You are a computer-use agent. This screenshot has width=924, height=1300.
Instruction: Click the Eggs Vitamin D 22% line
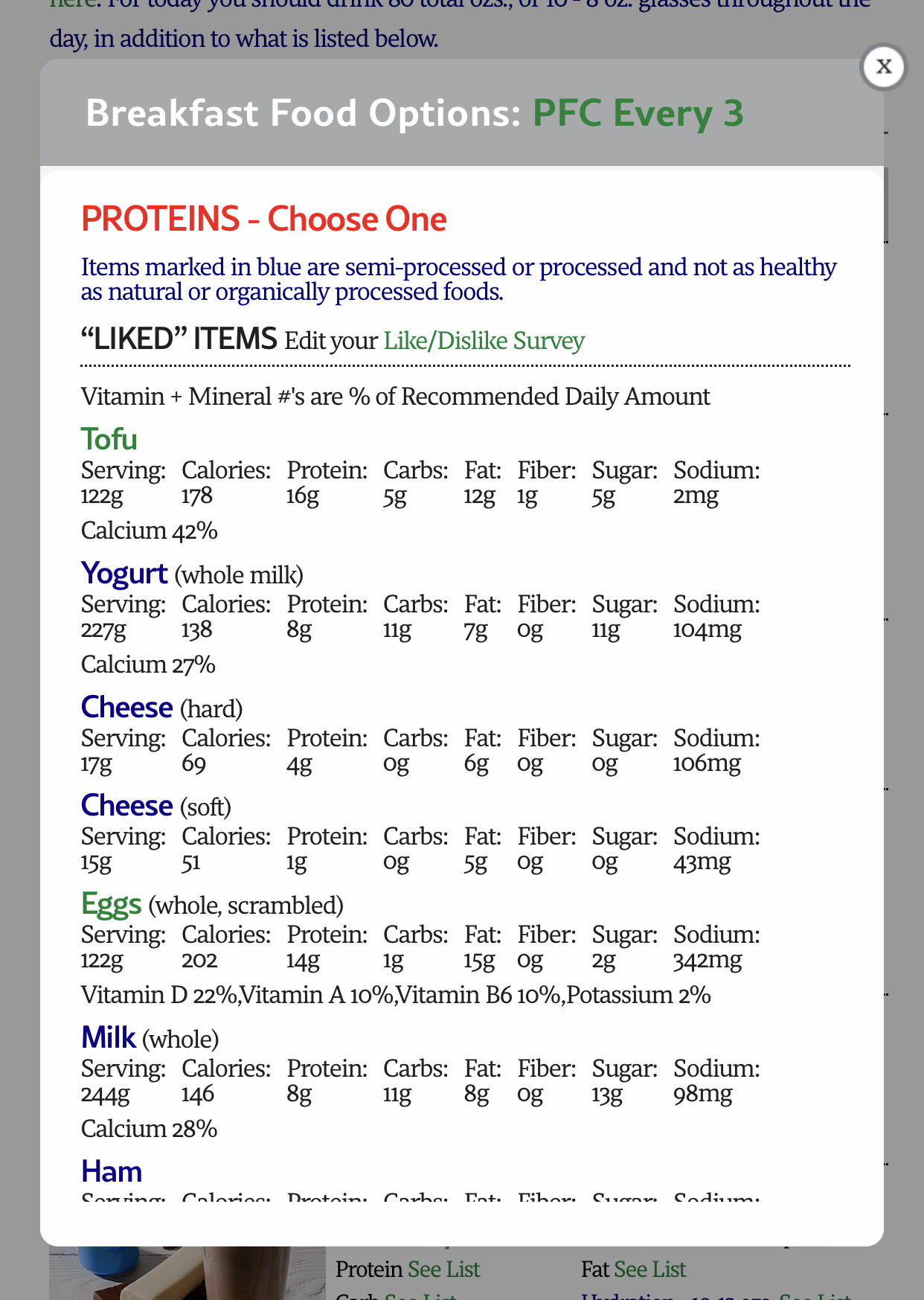396,996
